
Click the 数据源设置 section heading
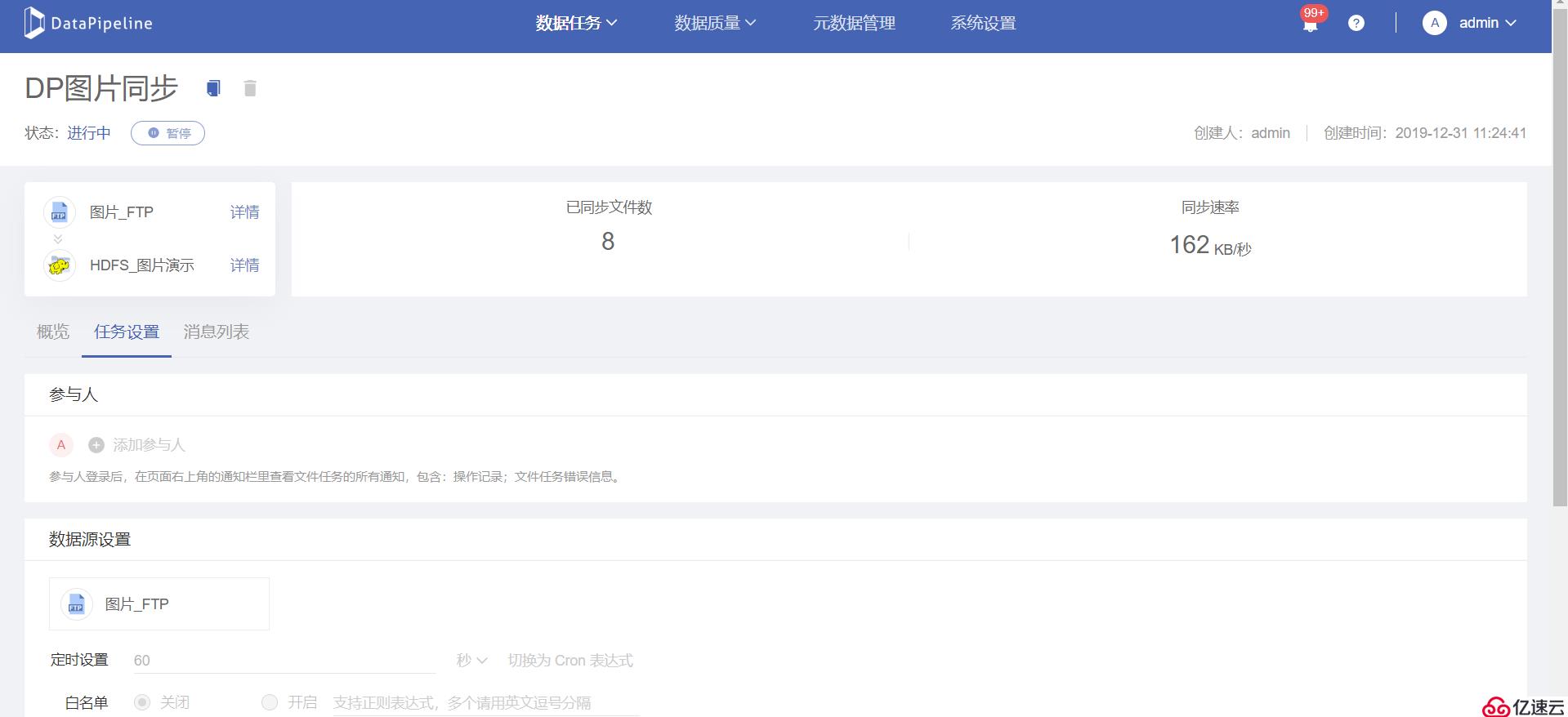click(x=90, y=539)
